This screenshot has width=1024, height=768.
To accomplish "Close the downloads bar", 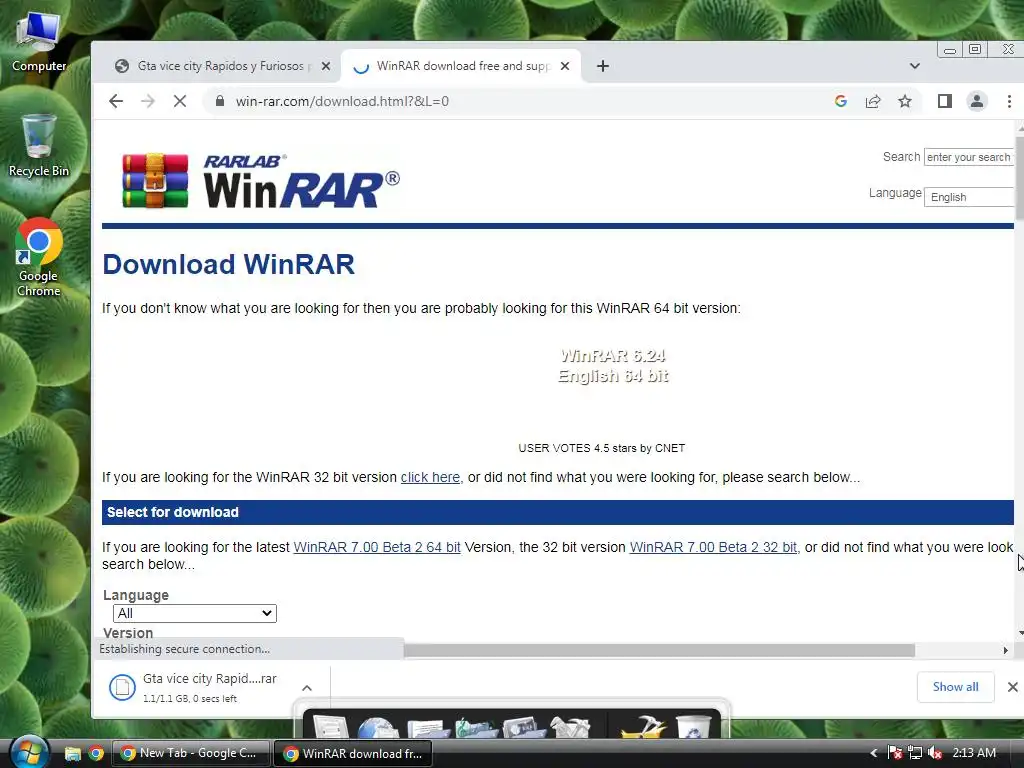I will [x=1012, y=687].
